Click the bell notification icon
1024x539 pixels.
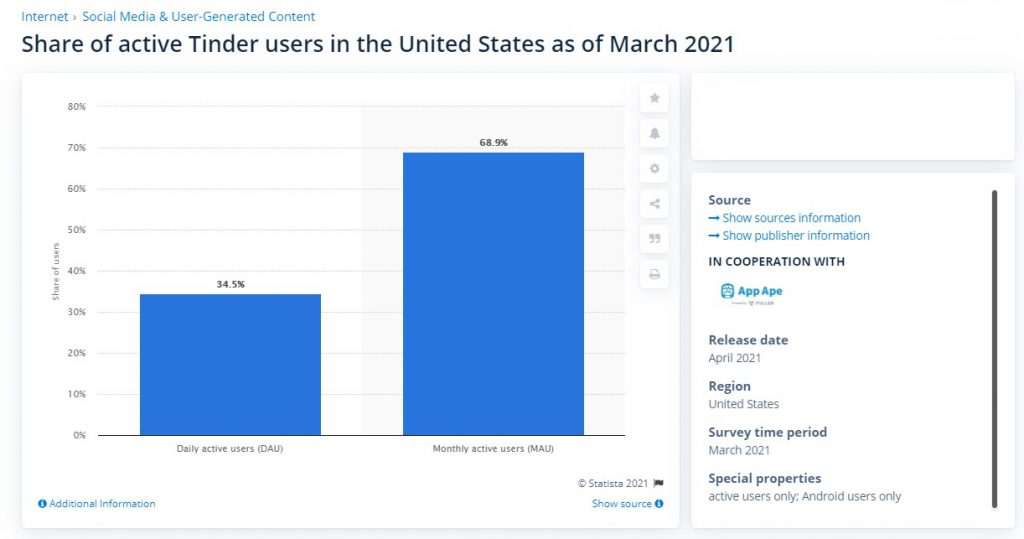pyautogui.click(x=655, y=133)
